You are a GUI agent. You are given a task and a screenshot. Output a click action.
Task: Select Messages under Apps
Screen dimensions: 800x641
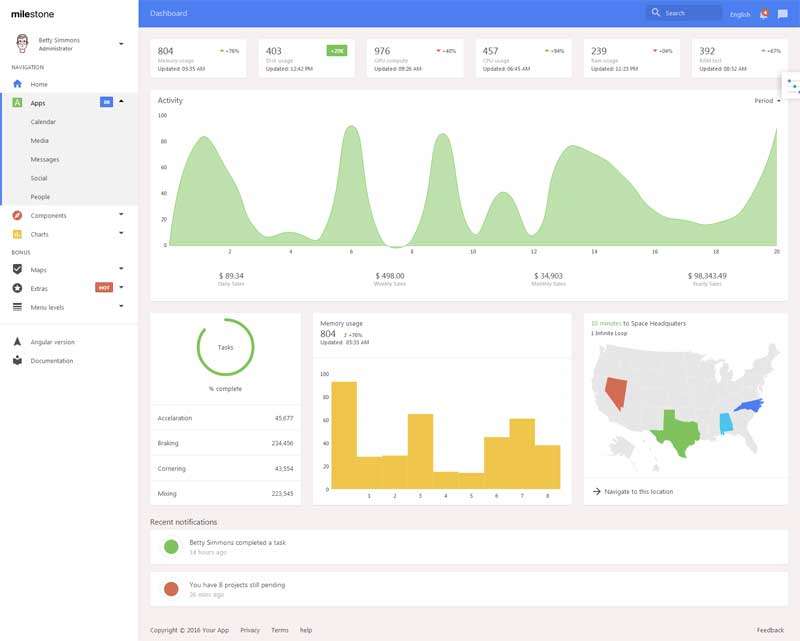[45, 159]
